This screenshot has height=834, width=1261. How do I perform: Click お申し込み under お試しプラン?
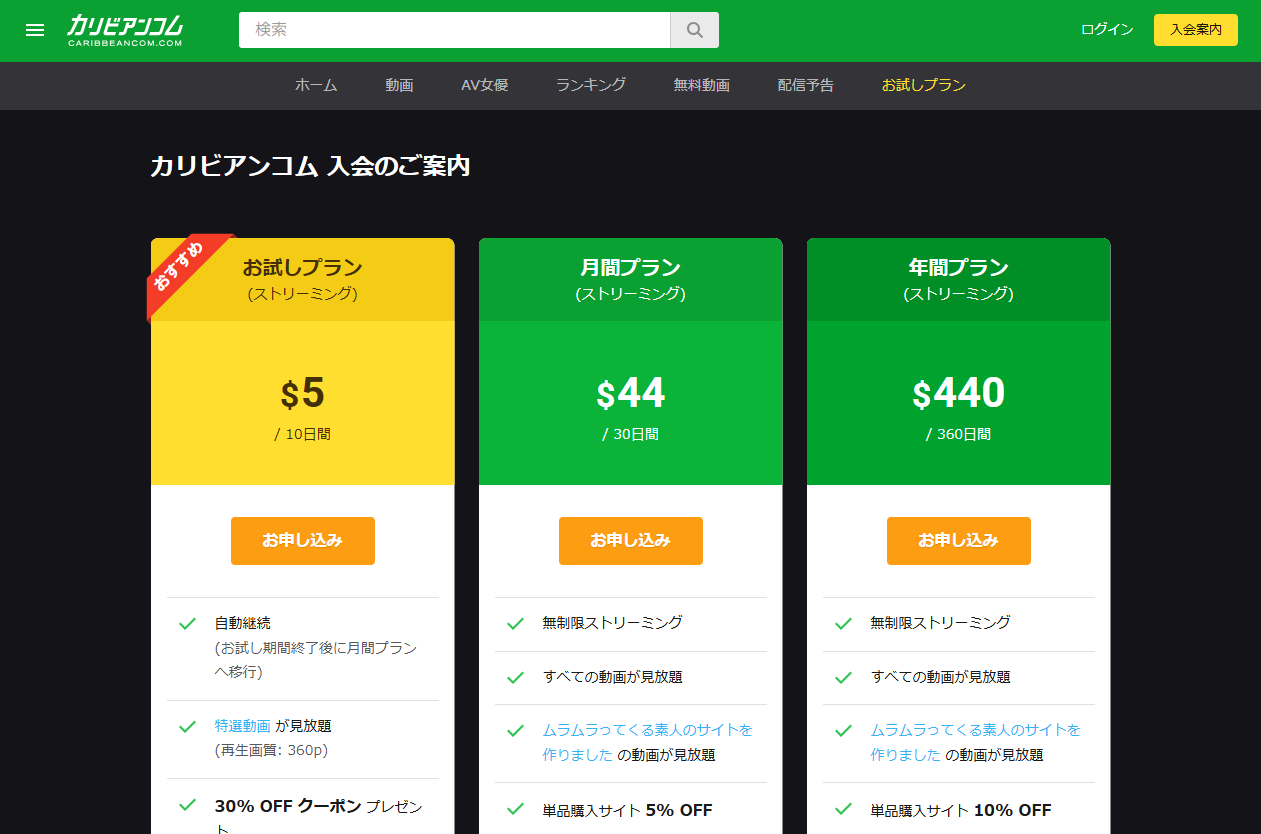pyautogui.click(x=303, y=541)
